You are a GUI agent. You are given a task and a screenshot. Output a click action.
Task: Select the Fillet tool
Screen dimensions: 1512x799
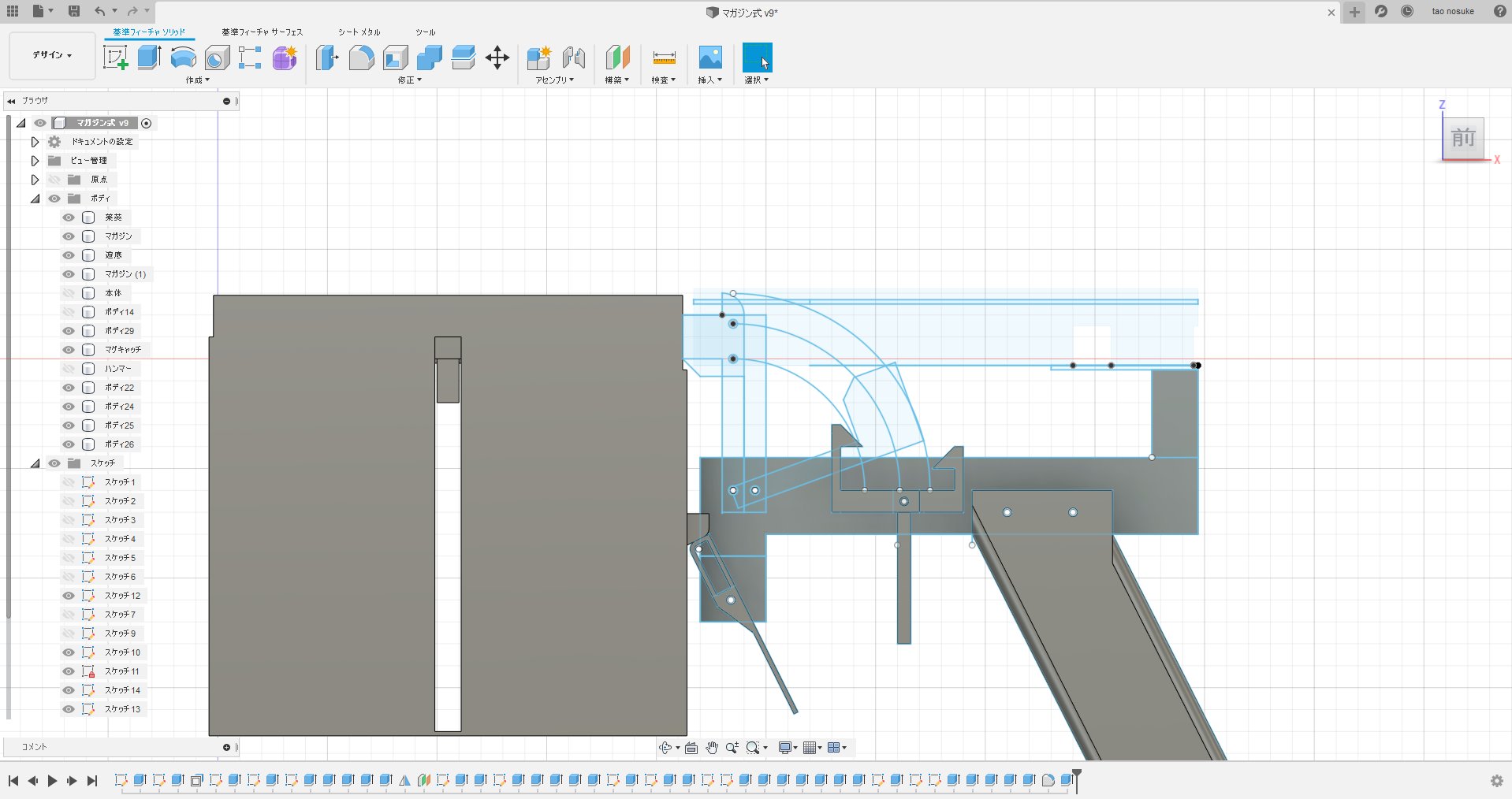361,58
